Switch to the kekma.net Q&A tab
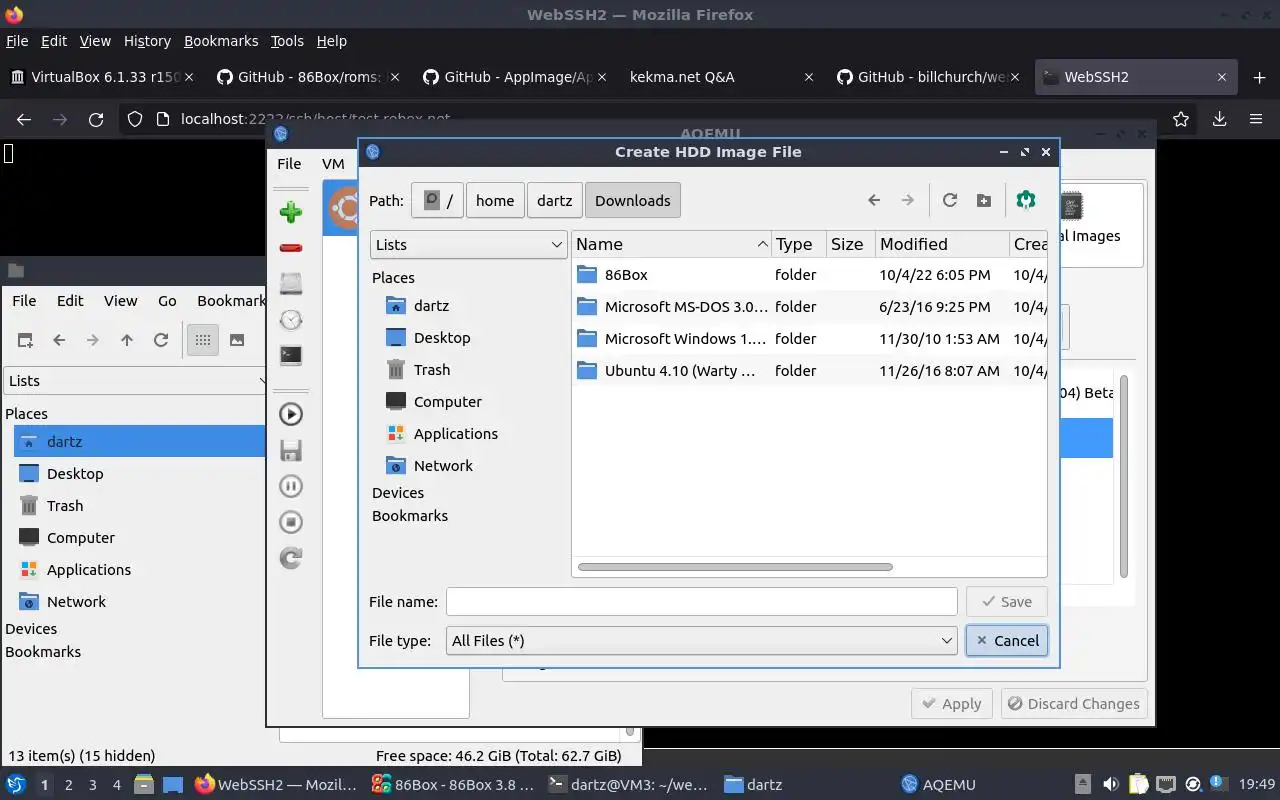 (x=720, y=77)
